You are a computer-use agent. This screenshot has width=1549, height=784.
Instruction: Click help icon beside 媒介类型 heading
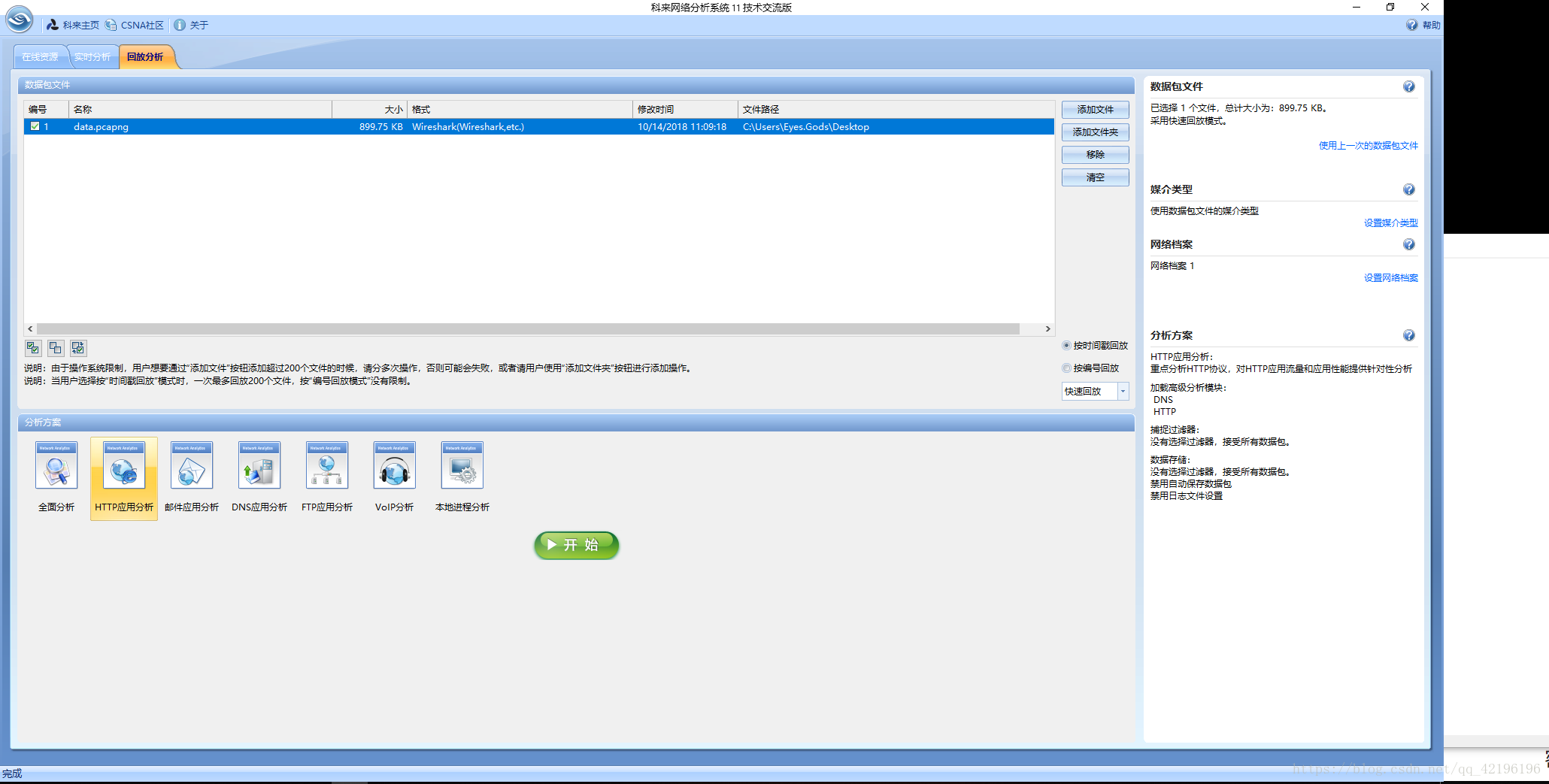1409,189
